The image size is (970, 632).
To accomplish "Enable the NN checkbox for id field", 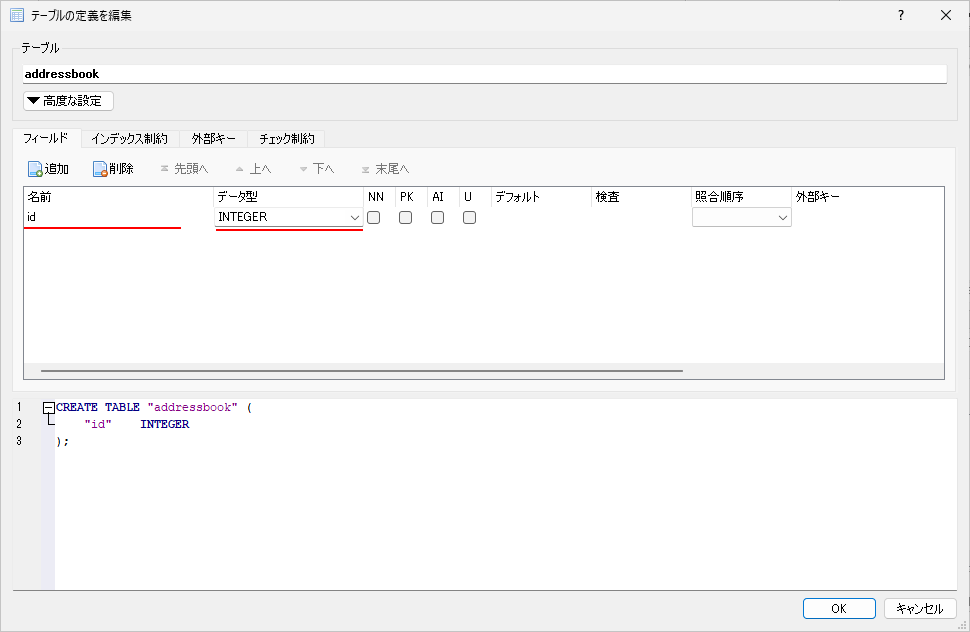I will 373,217.
